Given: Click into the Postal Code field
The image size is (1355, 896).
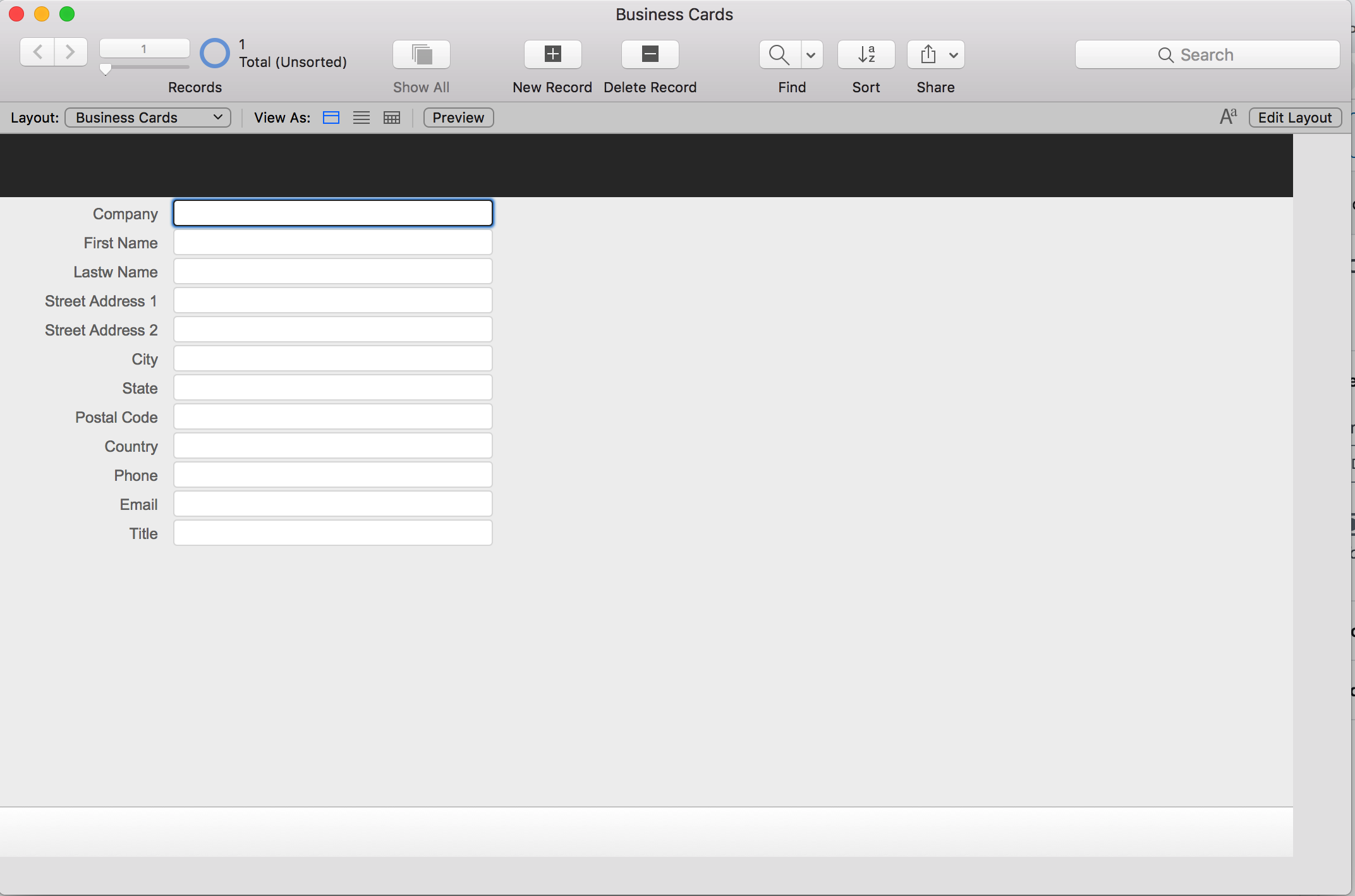Looking at the screenshot, I should click(333, 416).
